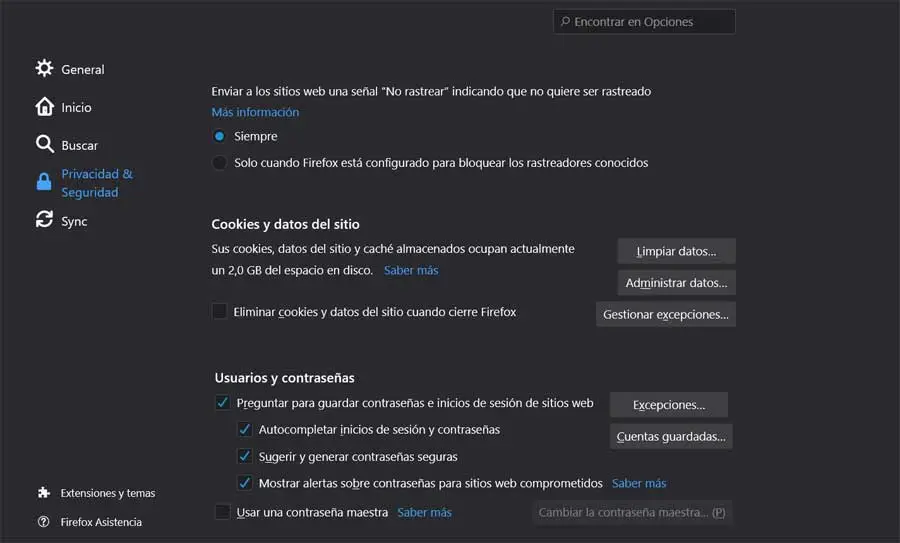This screenshot has width=900, height=543.
Task: Click the Privacidad lock icon
Action: 44,182
